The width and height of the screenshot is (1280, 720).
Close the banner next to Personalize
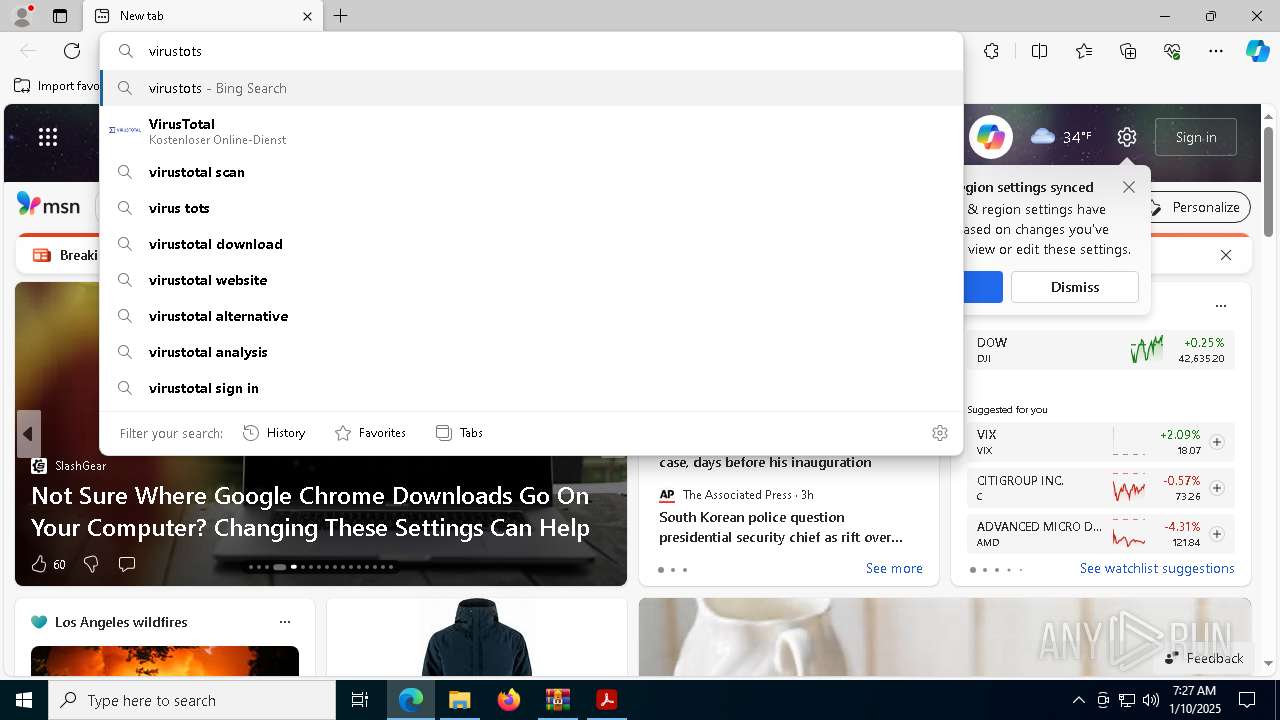coord(1226,255)
